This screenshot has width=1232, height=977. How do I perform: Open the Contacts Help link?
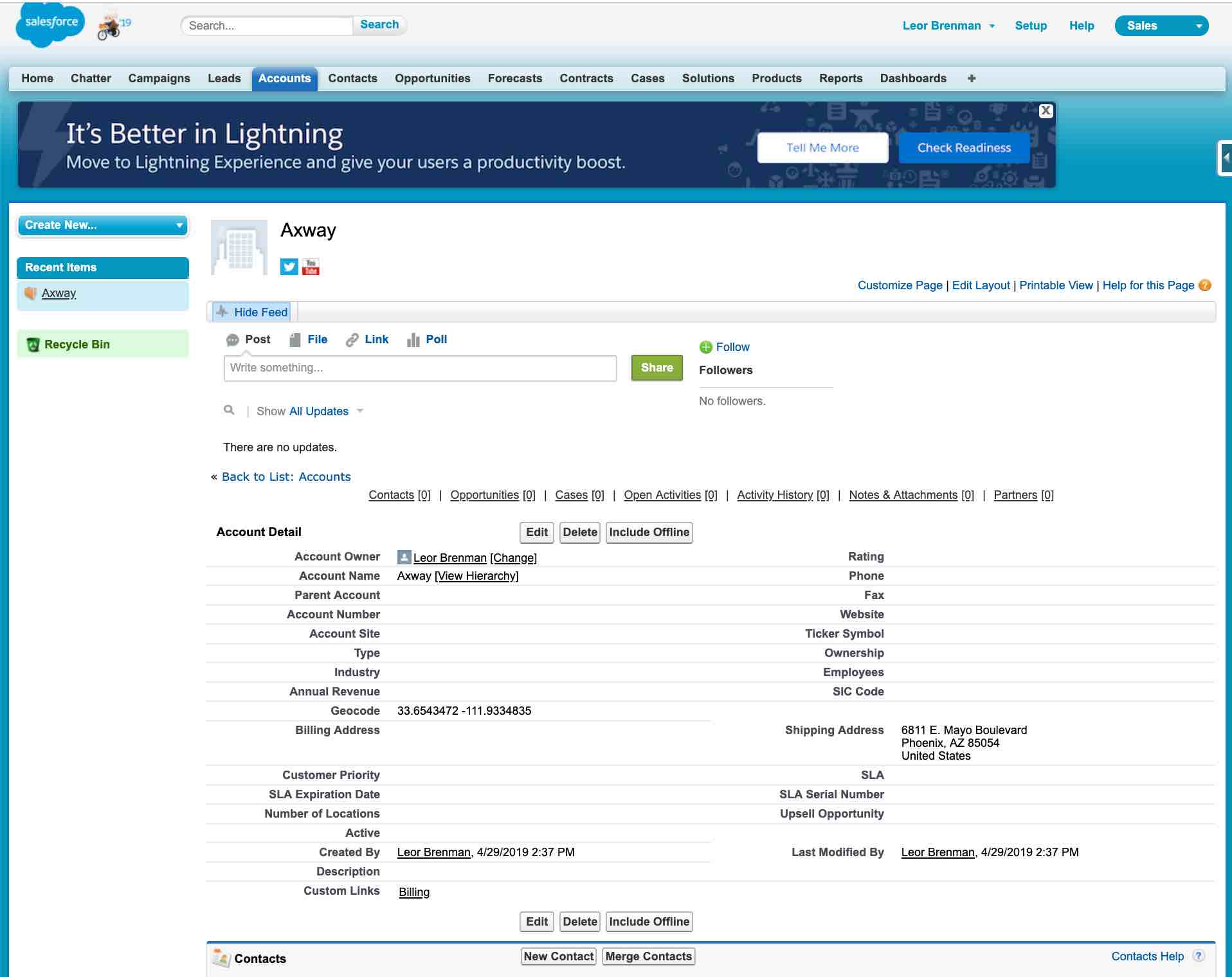point(1147,956)
